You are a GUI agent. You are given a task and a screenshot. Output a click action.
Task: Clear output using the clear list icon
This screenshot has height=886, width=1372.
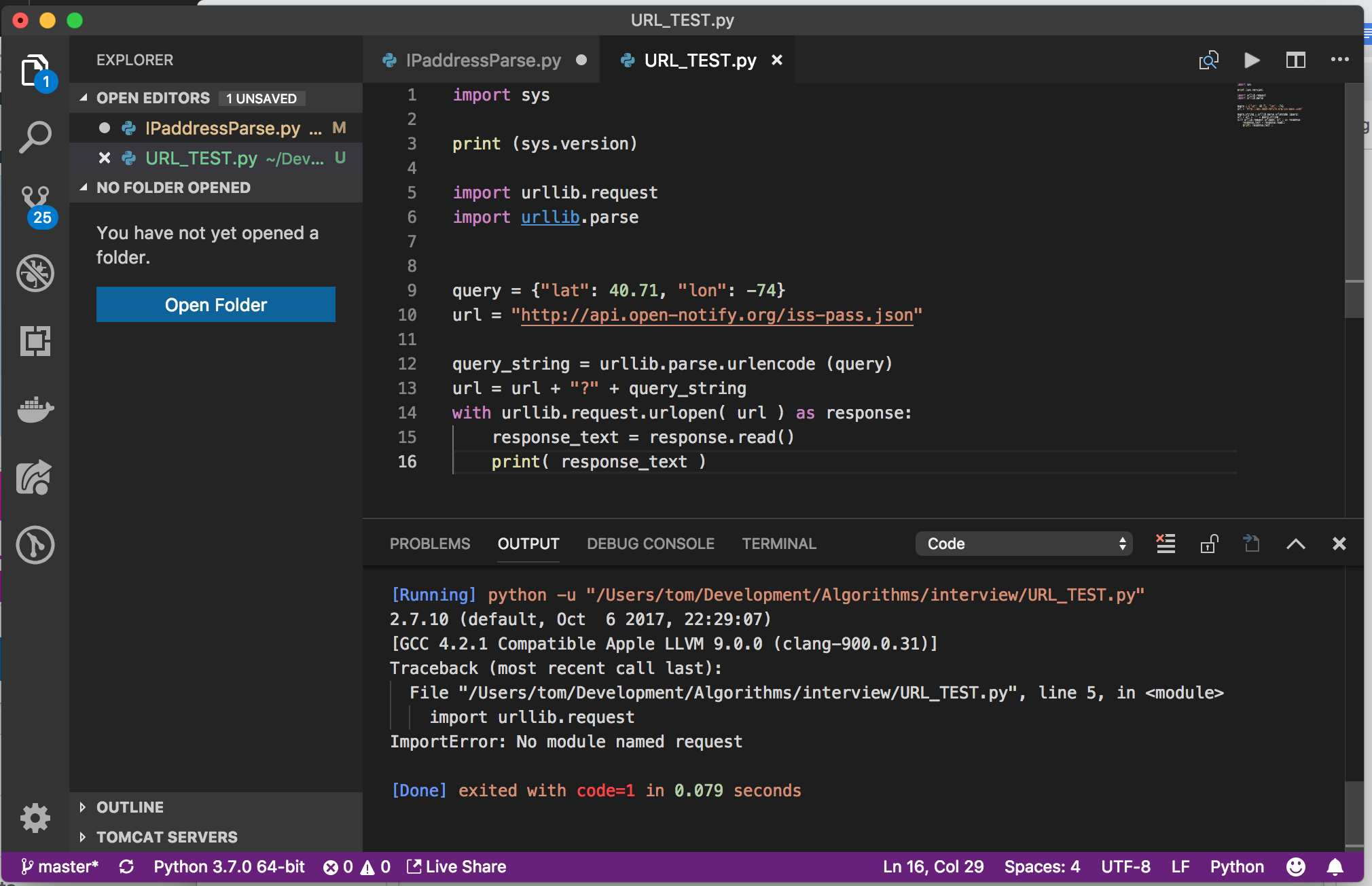coord(1166,544)
